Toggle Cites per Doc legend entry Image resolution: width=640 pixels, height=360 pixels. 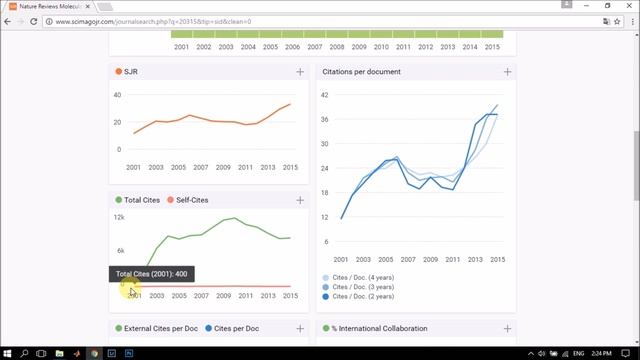coord(232,329)
